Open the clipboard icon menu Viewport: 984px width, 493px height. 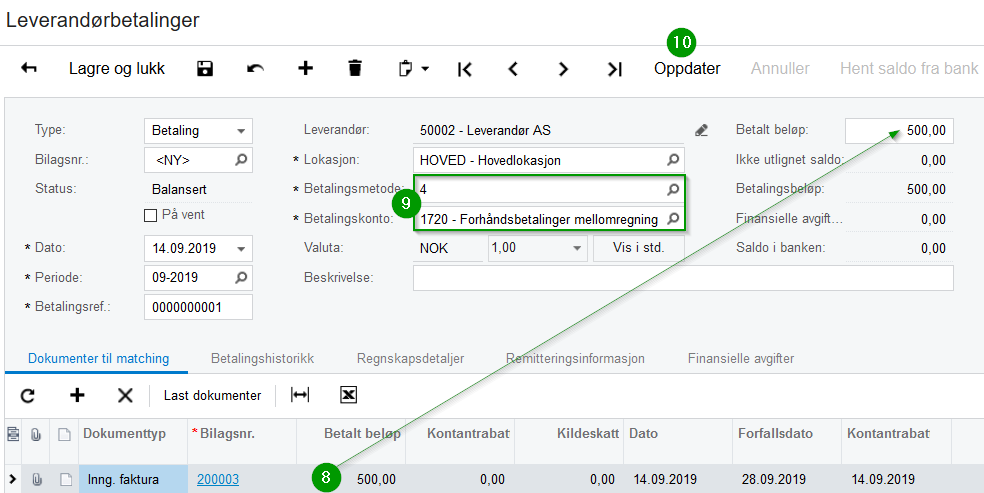click(414, 68)
